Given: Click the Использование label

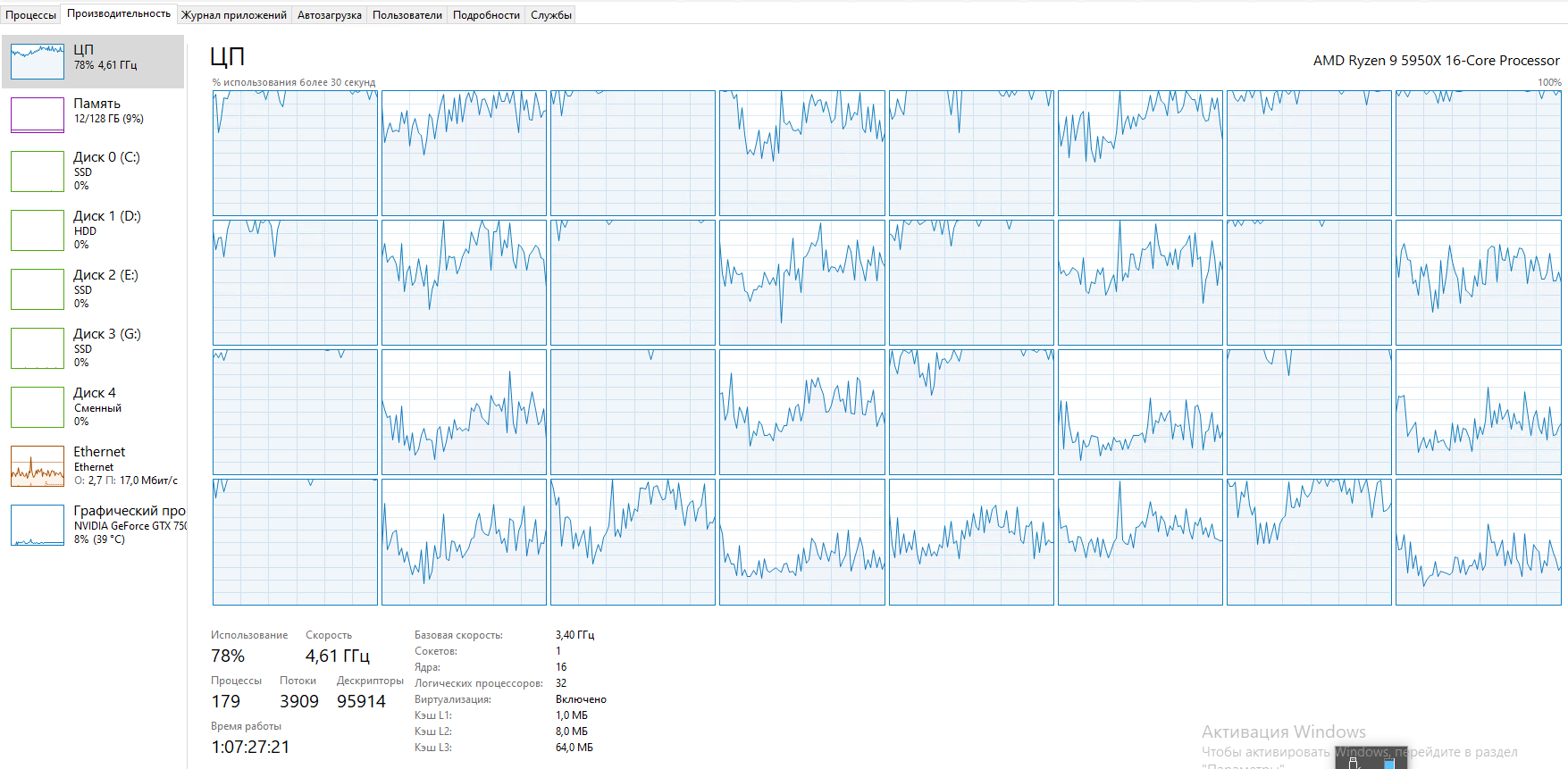Looking at the screenshot, I should click(x=249, y=635).
